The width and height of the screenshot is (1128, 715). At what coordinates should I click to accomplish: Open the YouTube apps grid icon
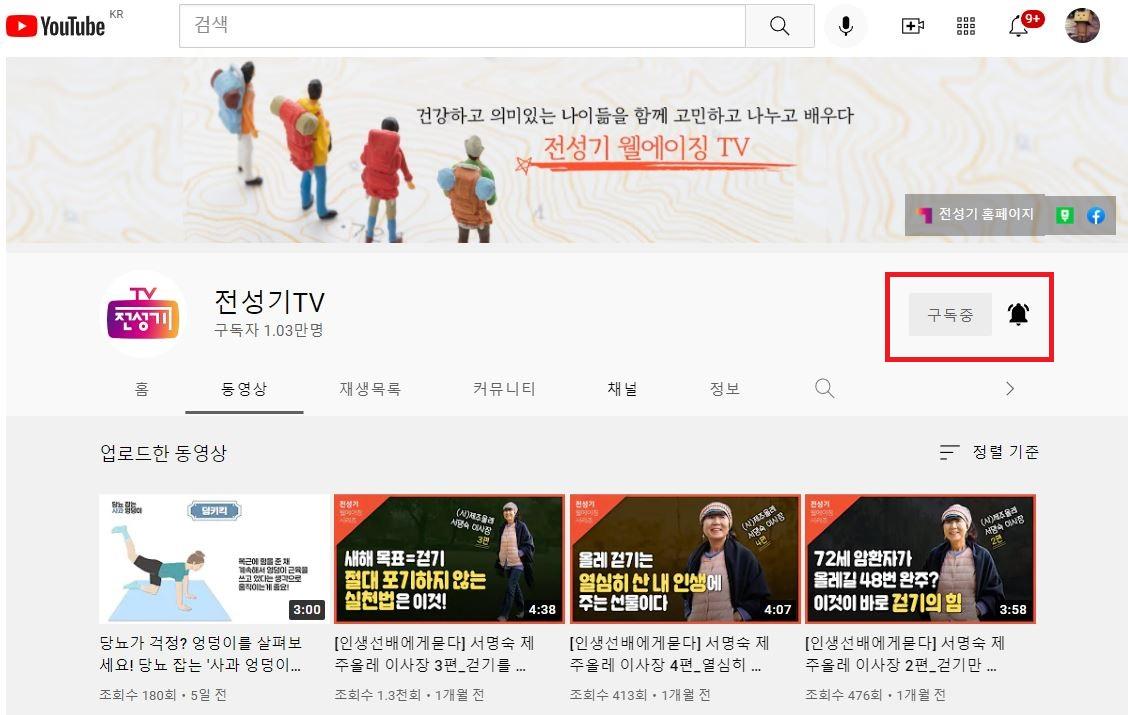(965, 27)
